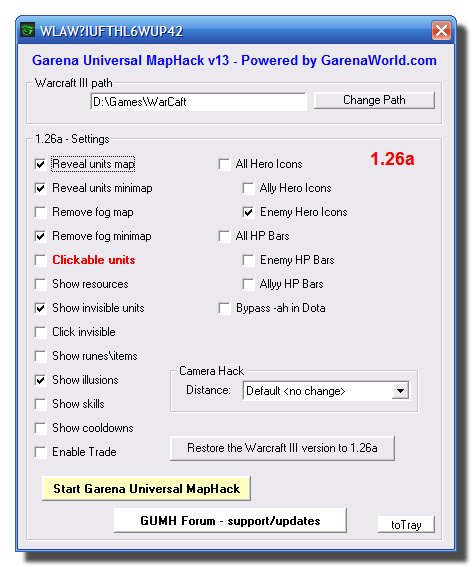The height and width of the screenshot is (567, 472).
Task: Start Garena Universal MapHack
Action: [146, 489]
